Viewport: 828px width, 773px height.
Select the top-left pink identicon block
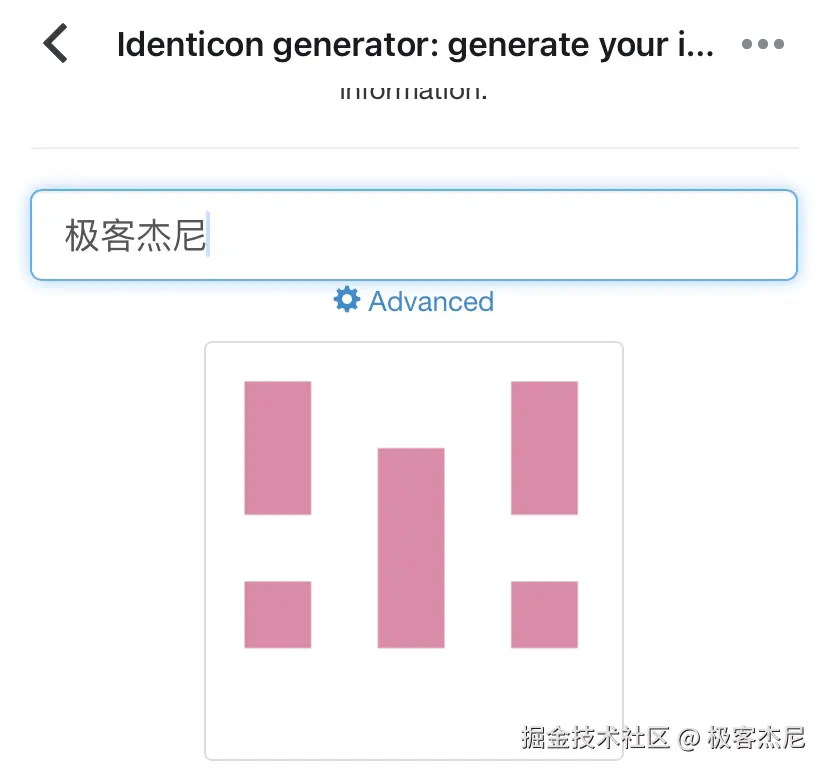(277, 447)
